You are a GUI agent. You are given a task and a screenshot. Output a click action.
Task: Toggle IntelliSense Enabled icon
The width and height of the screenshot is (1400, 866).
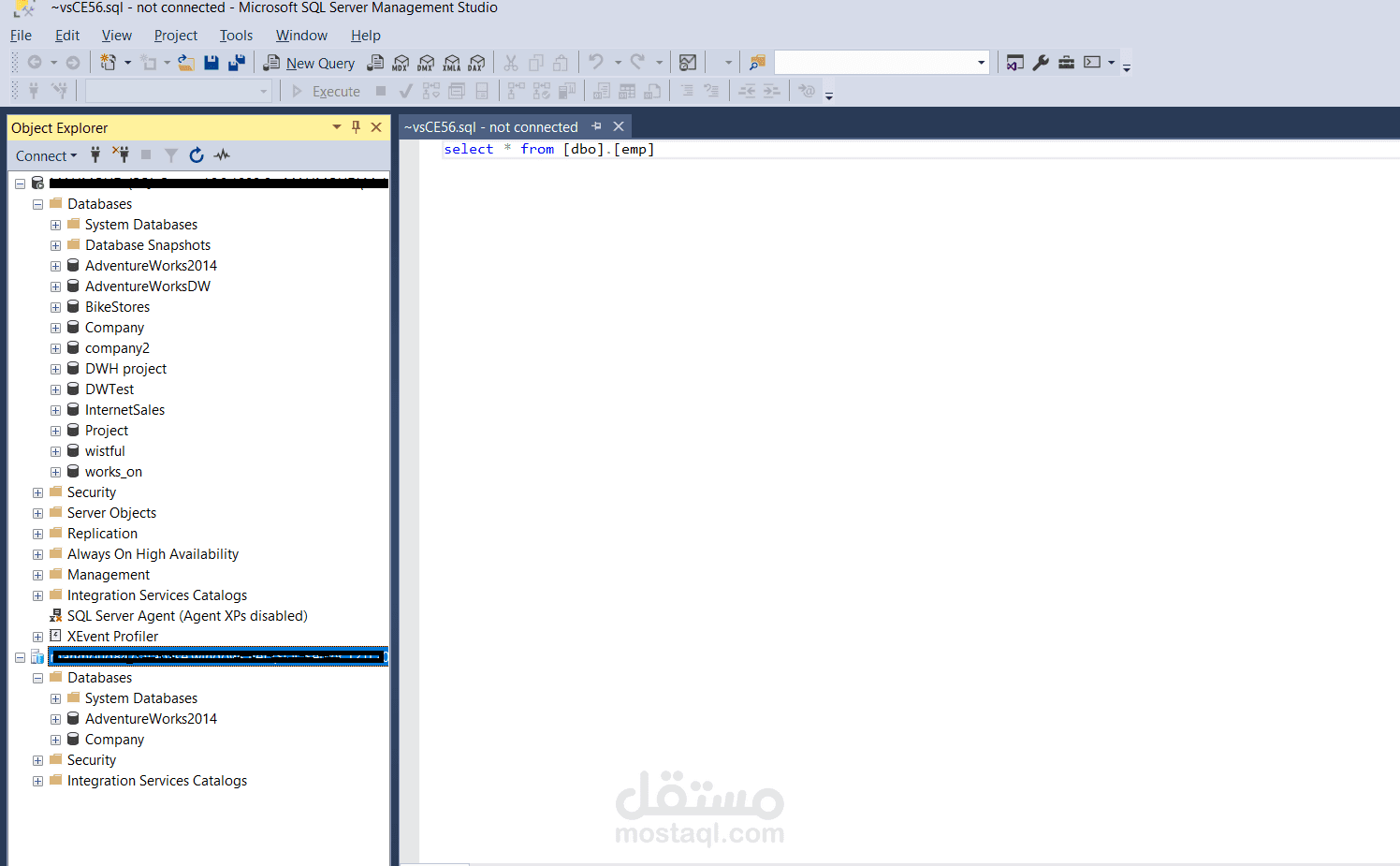(482, 91)
